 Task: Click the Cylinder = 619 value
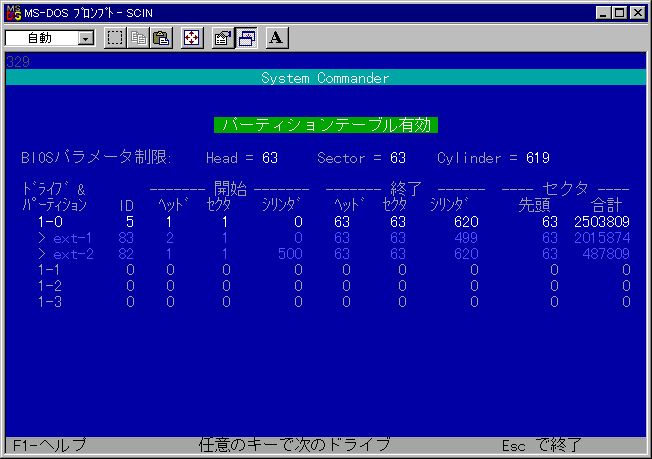(x=538, y=158)
